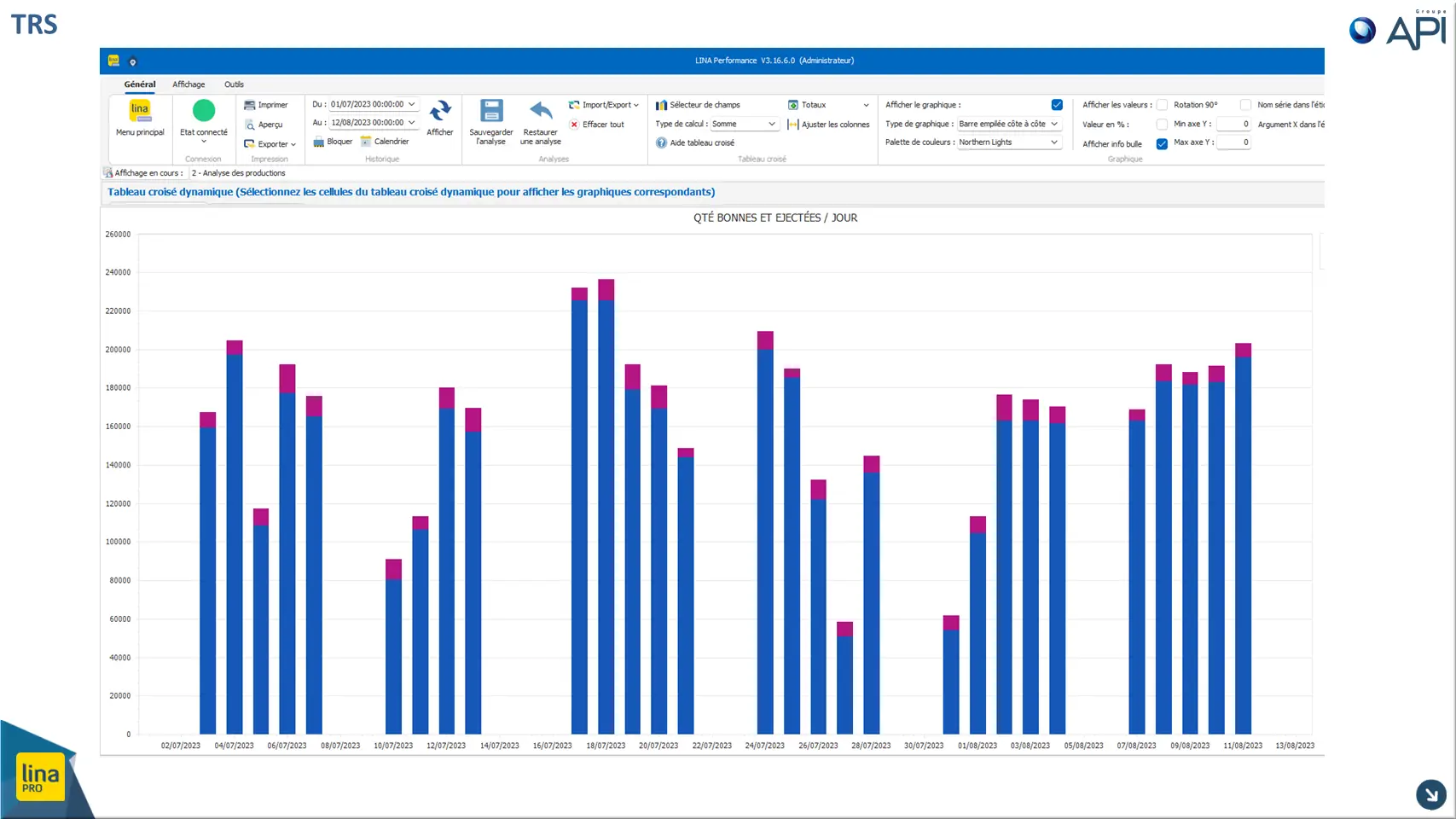Click the green Etat connecté indicator
Screen dimensions: 1456x819
click(204, 110)
